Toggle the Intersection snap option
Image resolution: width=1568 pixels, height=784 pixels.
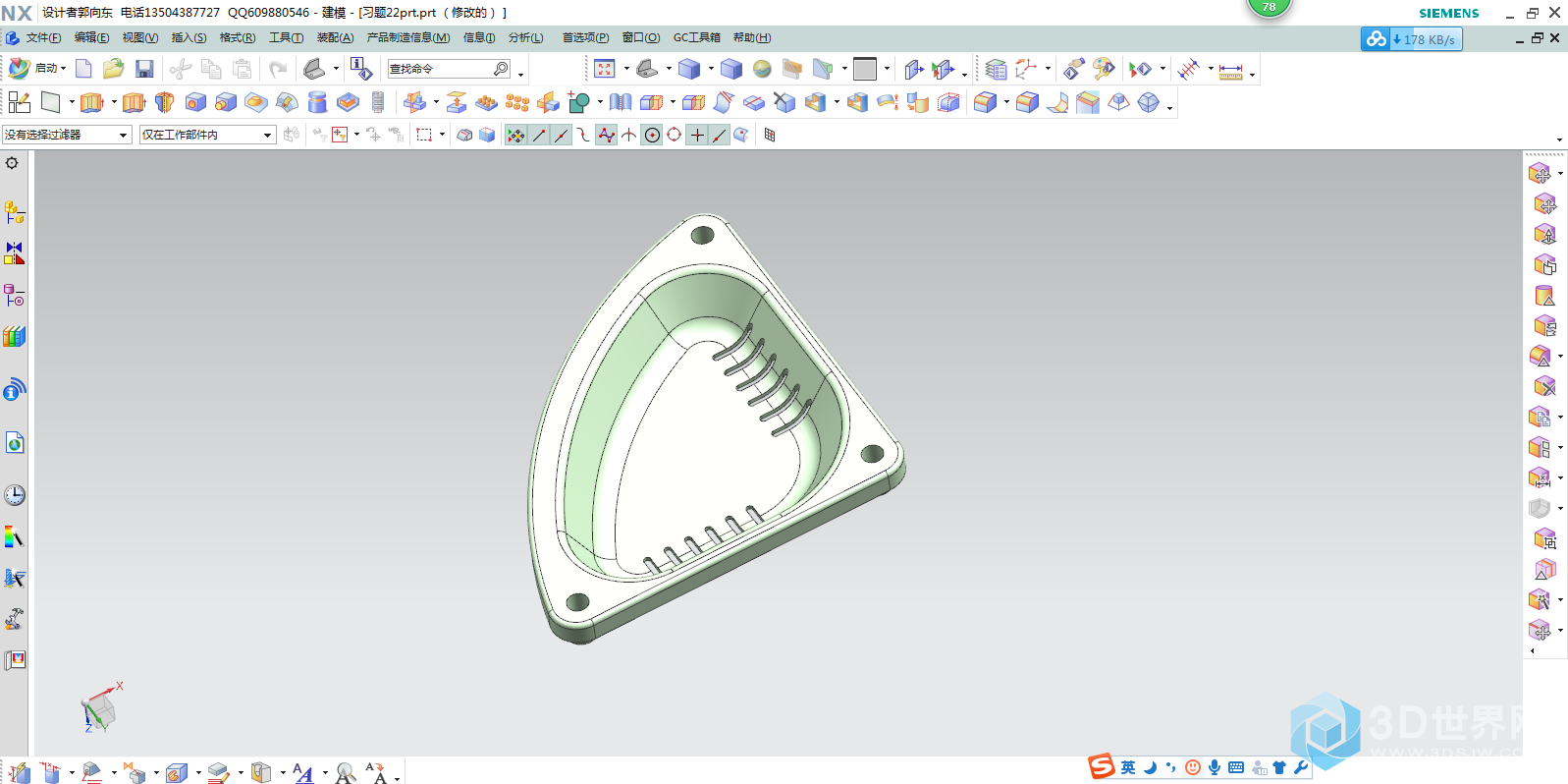click(629, 135)
